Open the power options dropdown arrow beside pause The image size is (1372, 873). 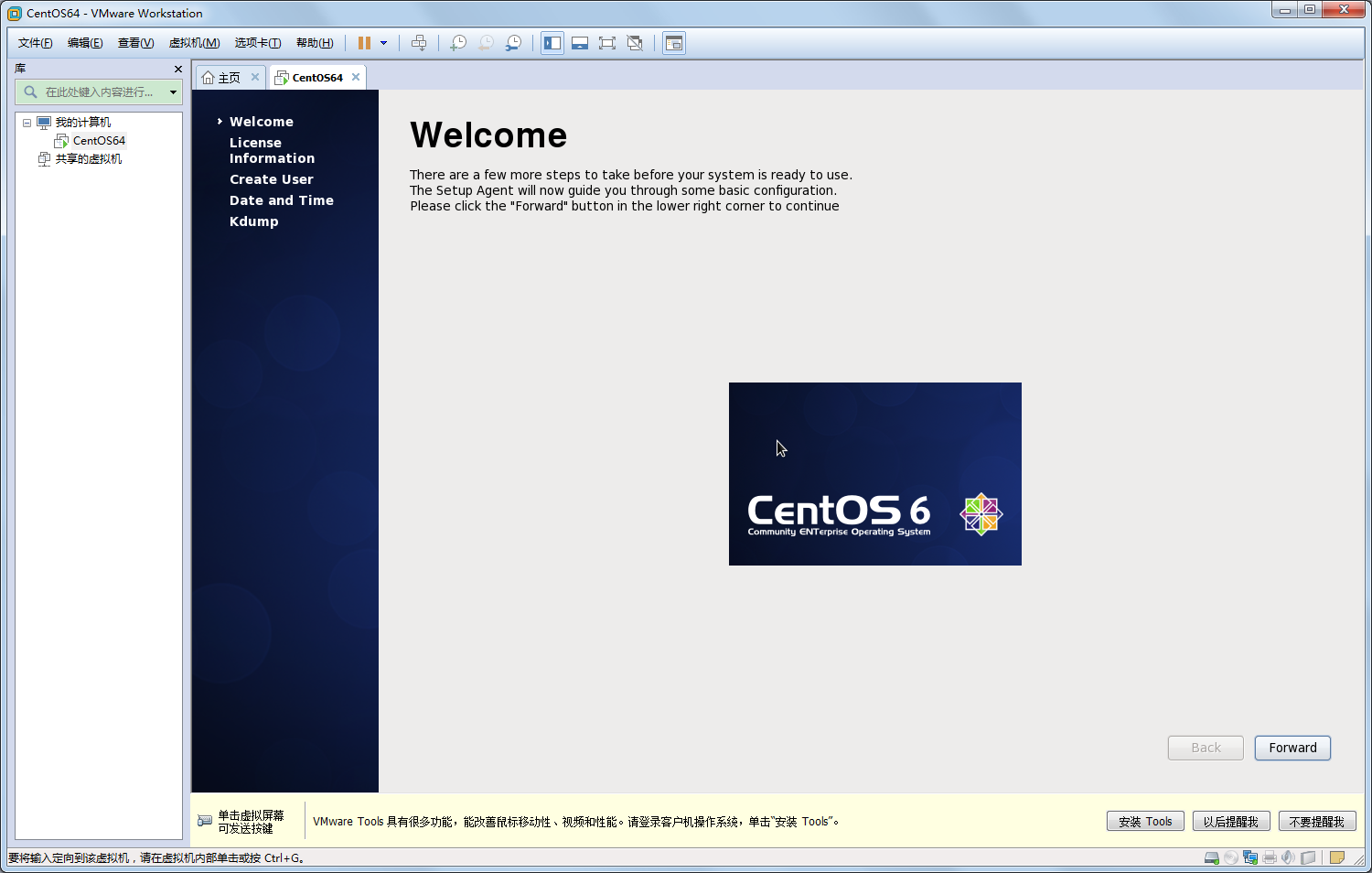coord(383,43)
